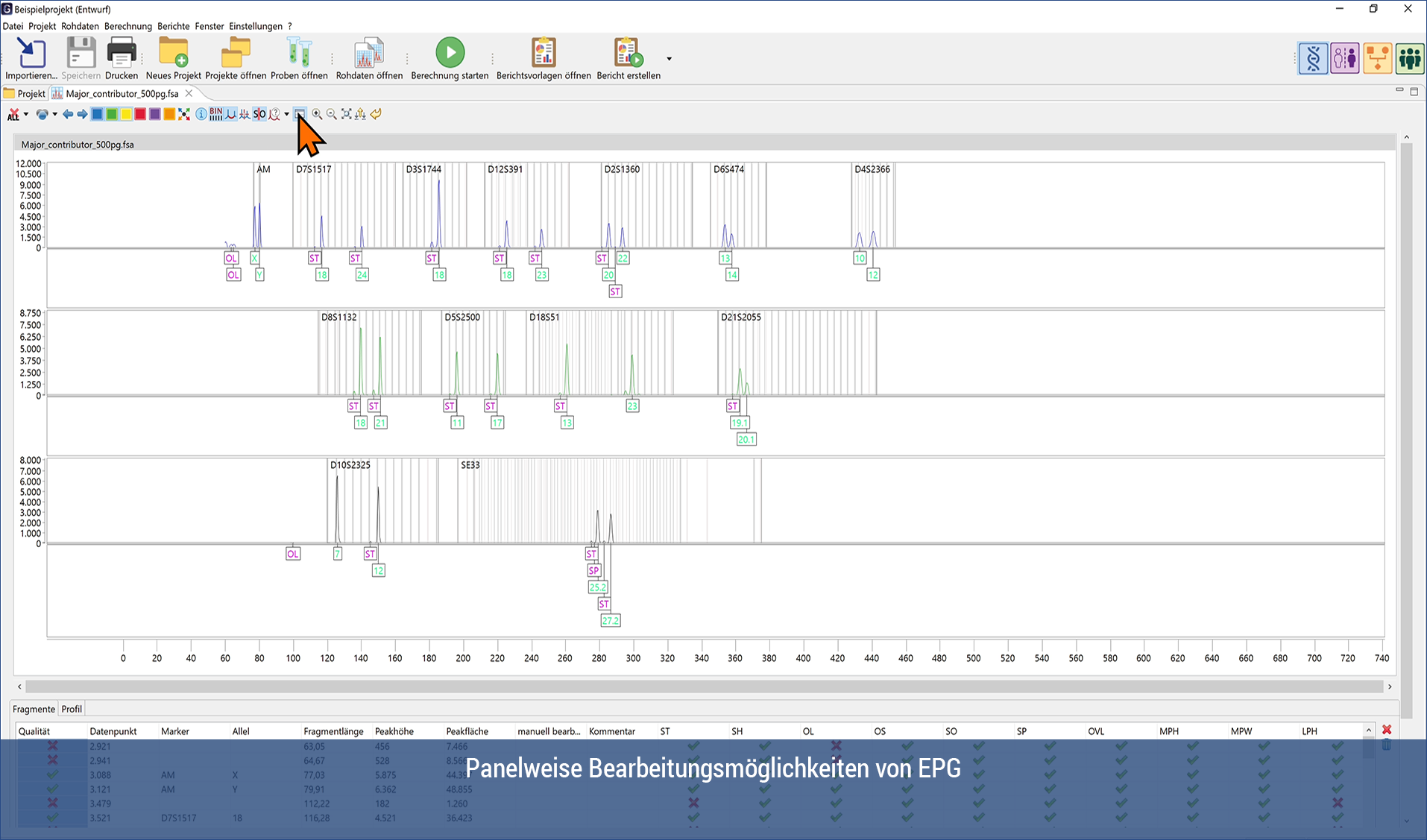Screen dimensions: 1427x840
Task: Open the Datei menu
Action: [x=13, y=26]
